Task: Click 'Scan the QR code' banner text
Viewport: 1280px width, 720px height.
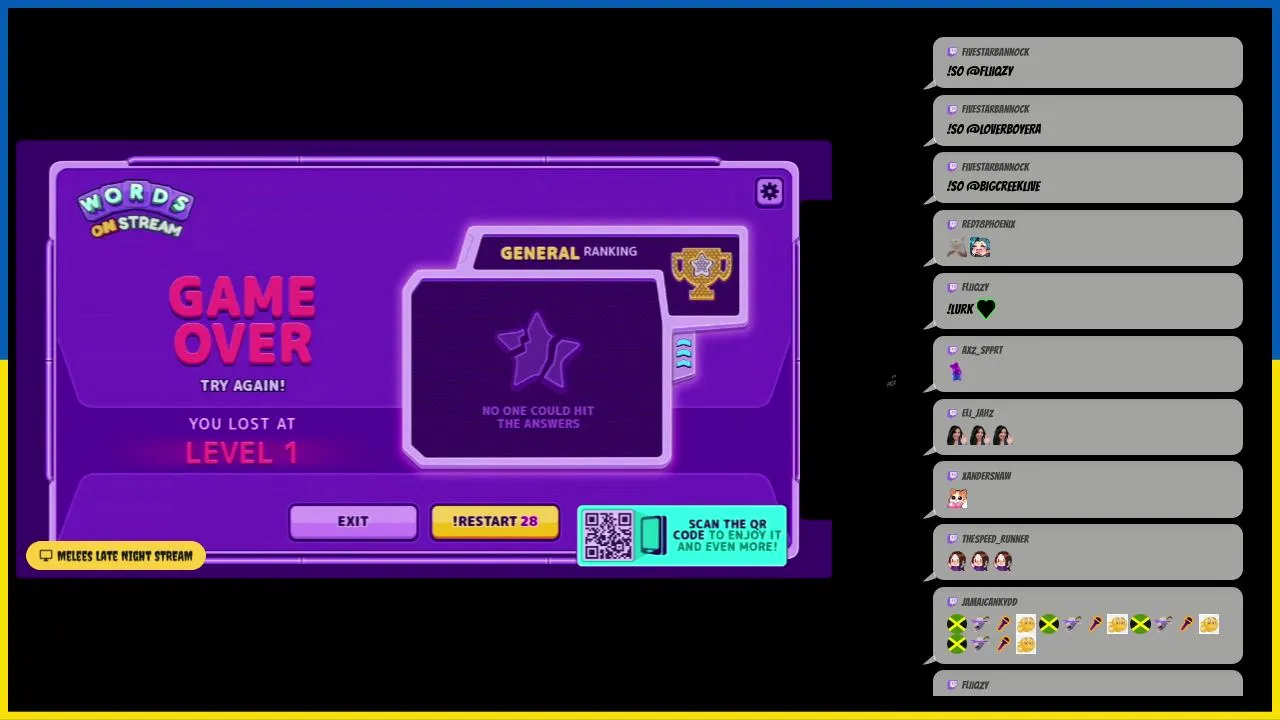Action: [x=727, y=535]
